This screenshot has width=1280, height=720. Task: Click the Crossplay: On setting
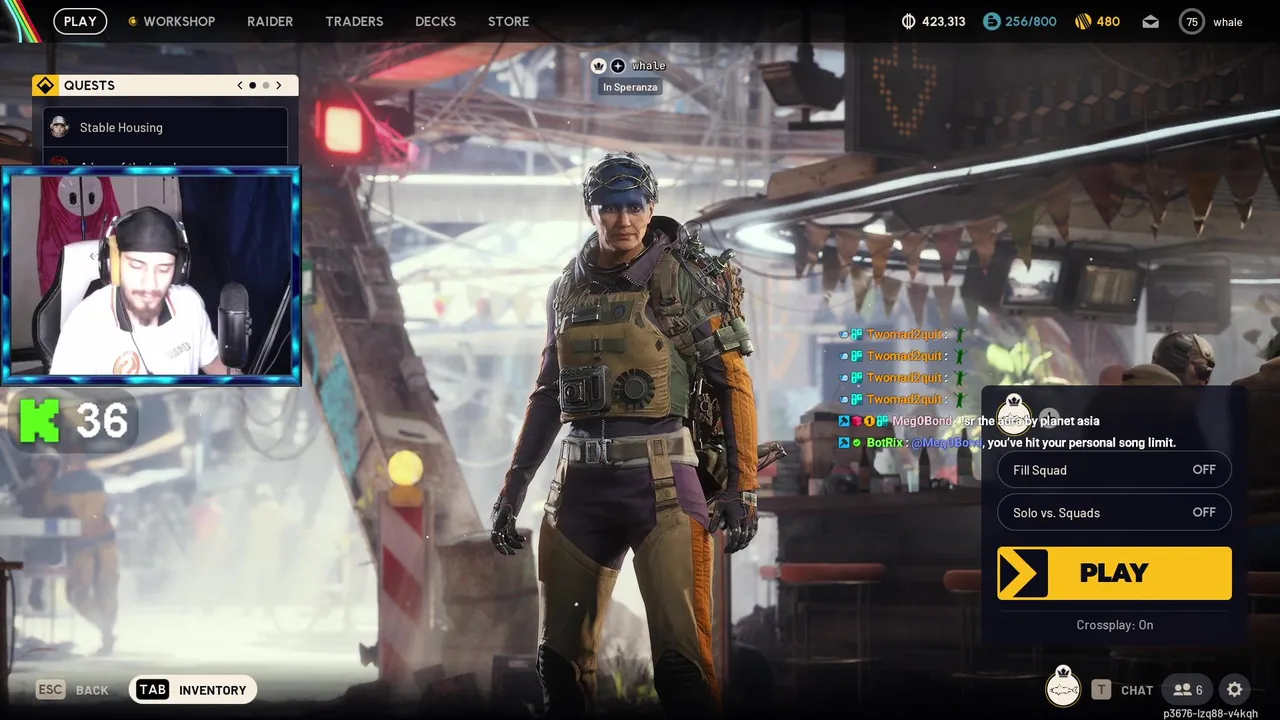coord(1115,625)
